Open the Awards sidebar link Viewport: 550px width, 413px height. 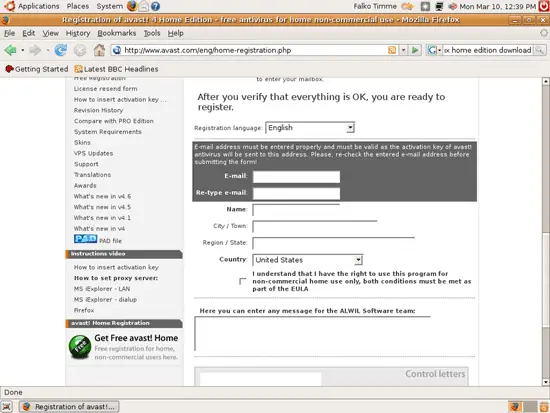(85, 185)
